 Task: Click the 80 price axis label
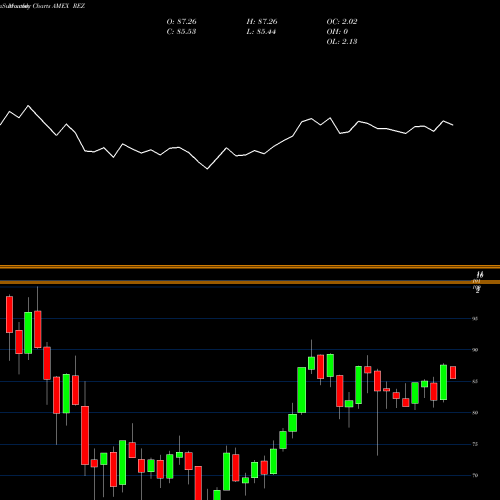tap(475, 413)
